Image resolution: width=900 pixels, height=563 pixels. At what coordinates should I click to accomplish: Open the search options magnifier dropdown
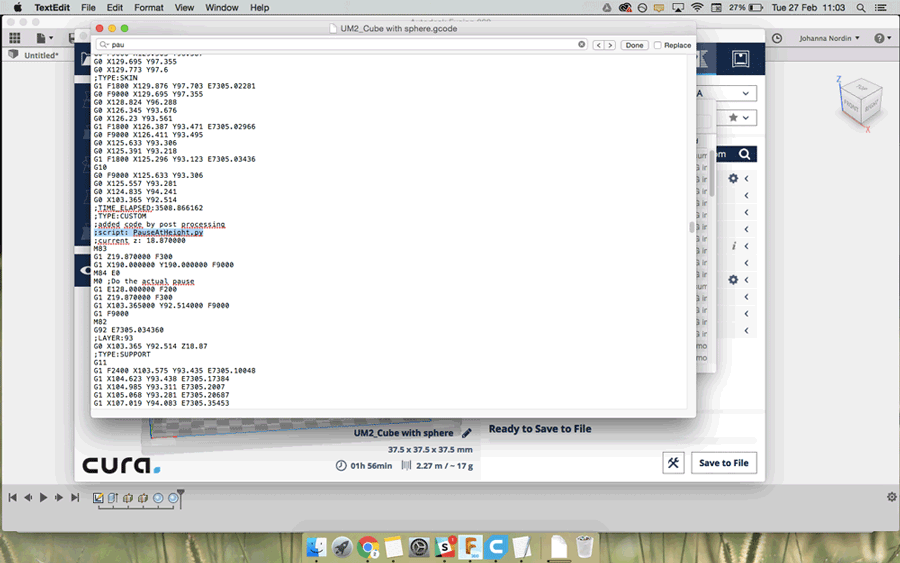click(x=103, y=44)
